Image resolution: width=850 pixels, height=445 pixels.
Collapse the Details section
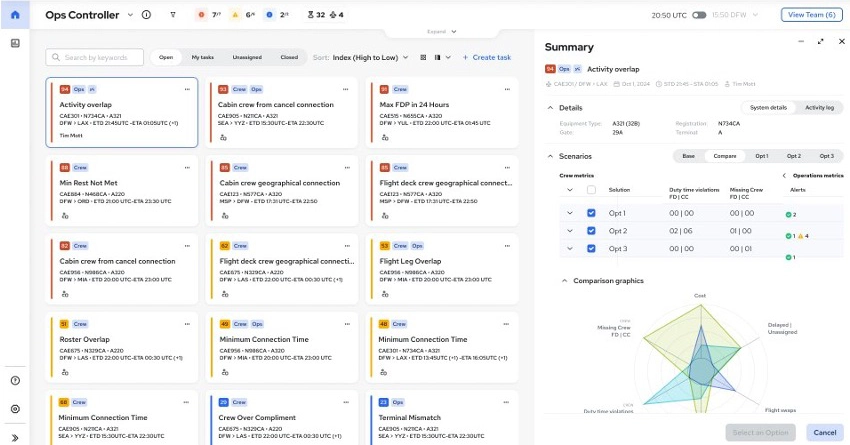(550, 108)
